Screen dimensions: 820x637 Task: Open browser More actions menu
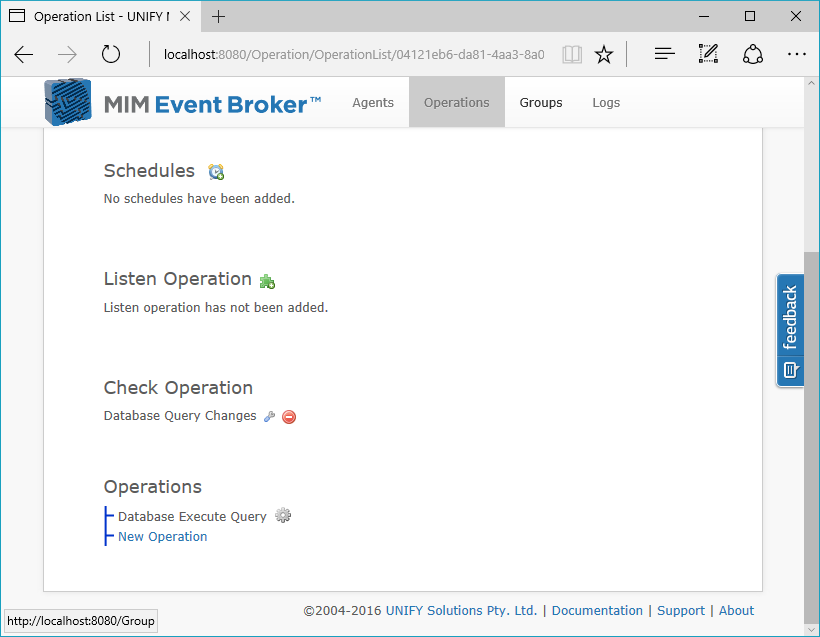[796, 54]
